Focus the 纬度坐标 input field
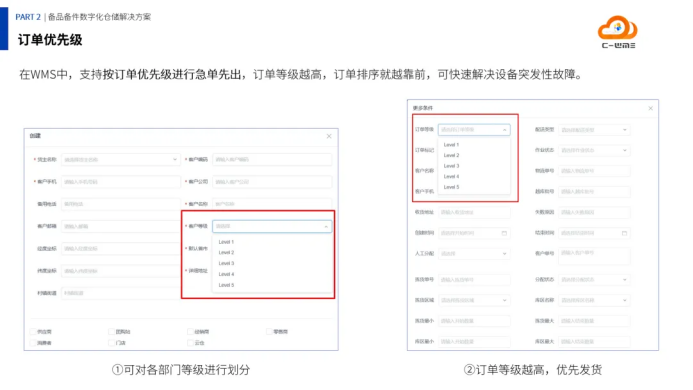This screenshot has width=693, height=390. pos(121,271)
